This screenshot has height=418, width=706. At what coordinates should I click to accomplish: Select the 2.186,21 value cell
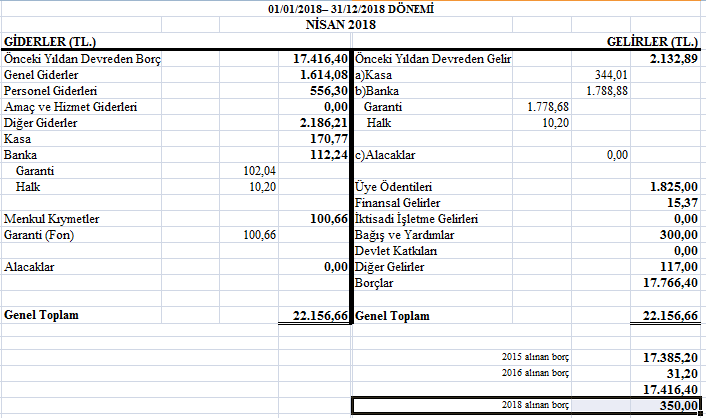(x=324, y=123)
